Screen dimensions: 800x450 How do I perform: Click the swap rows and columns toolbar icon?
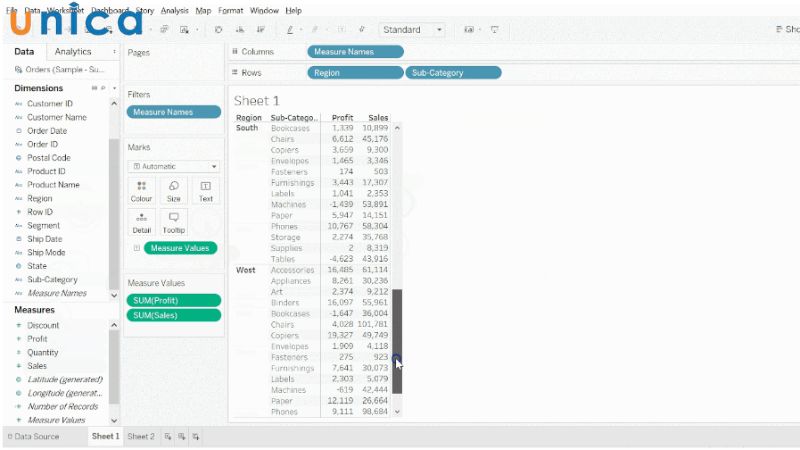[218, 30]
